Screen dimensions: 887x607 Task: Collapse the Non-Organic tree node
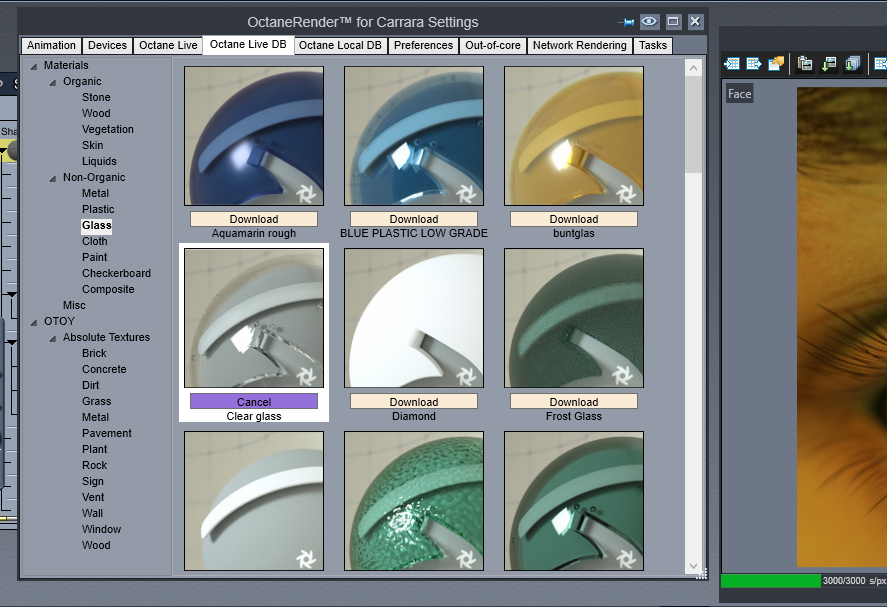pos(53,178)
